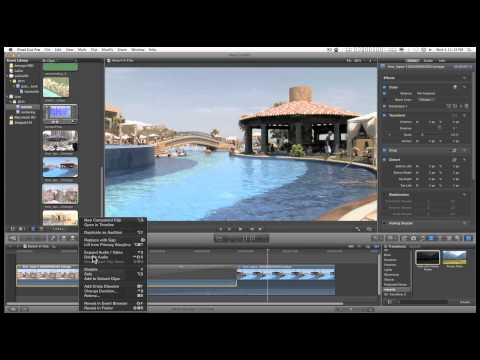
Task: Choose Lift from Primary Storyline
Action: (x=113, y=245)
